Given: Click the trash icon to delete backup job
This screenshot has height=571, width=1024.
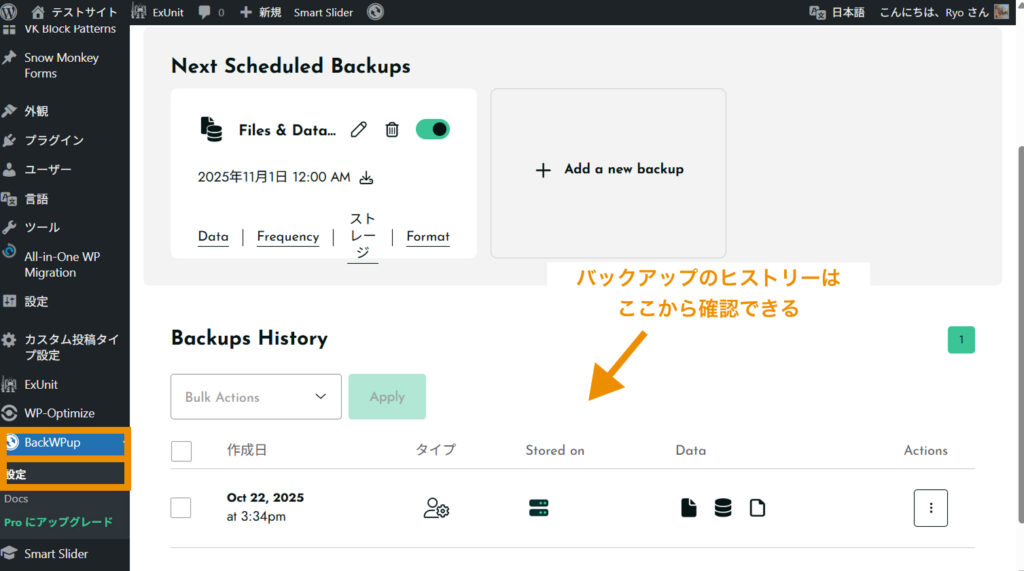Looking at the screenshot, I should tap(392, 129).
